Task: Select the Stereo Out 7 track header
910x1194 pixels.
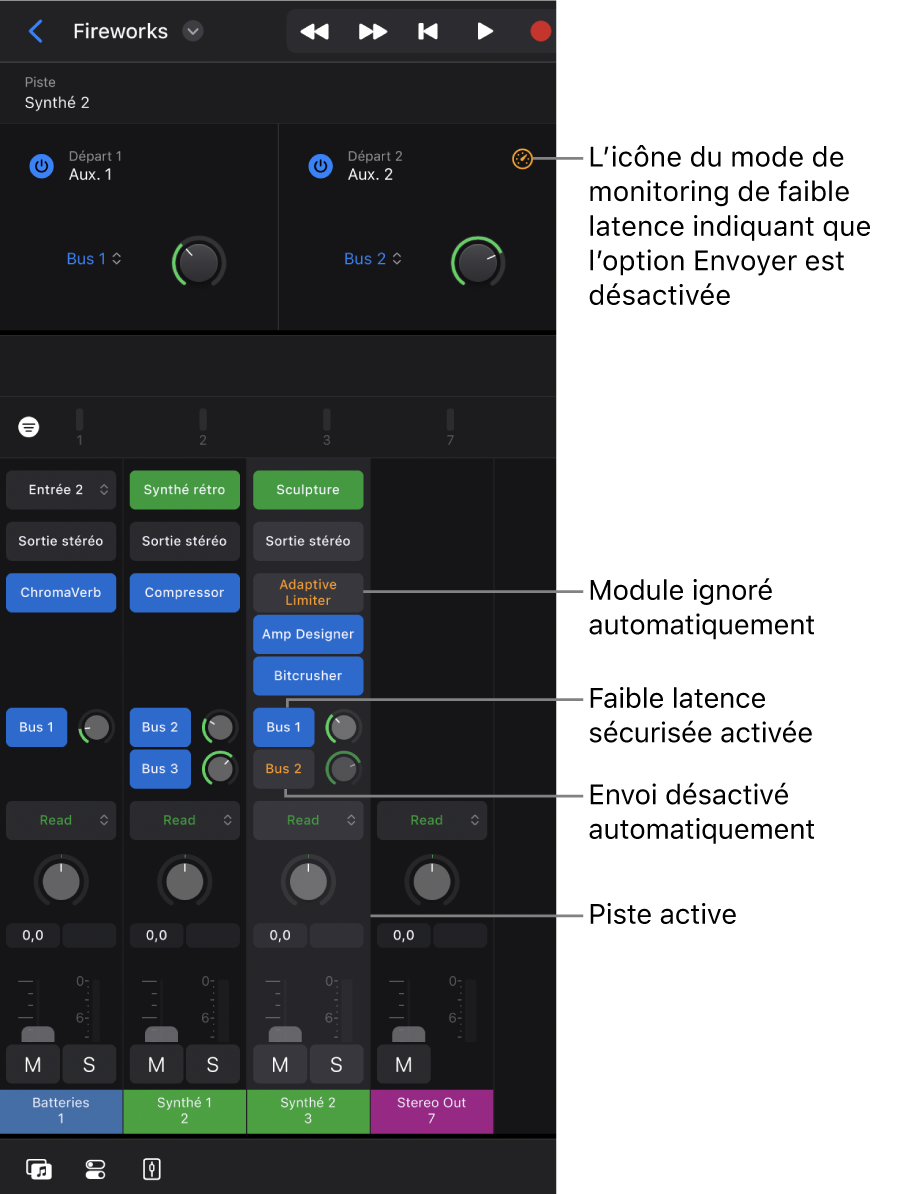Action: click(x=431, y=1111)
